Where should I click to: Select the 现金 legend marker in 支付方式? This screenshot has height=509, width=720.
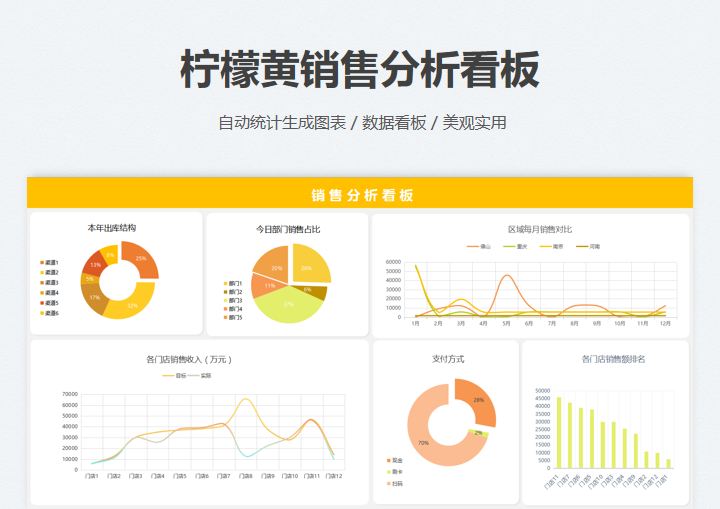point(387,459)
